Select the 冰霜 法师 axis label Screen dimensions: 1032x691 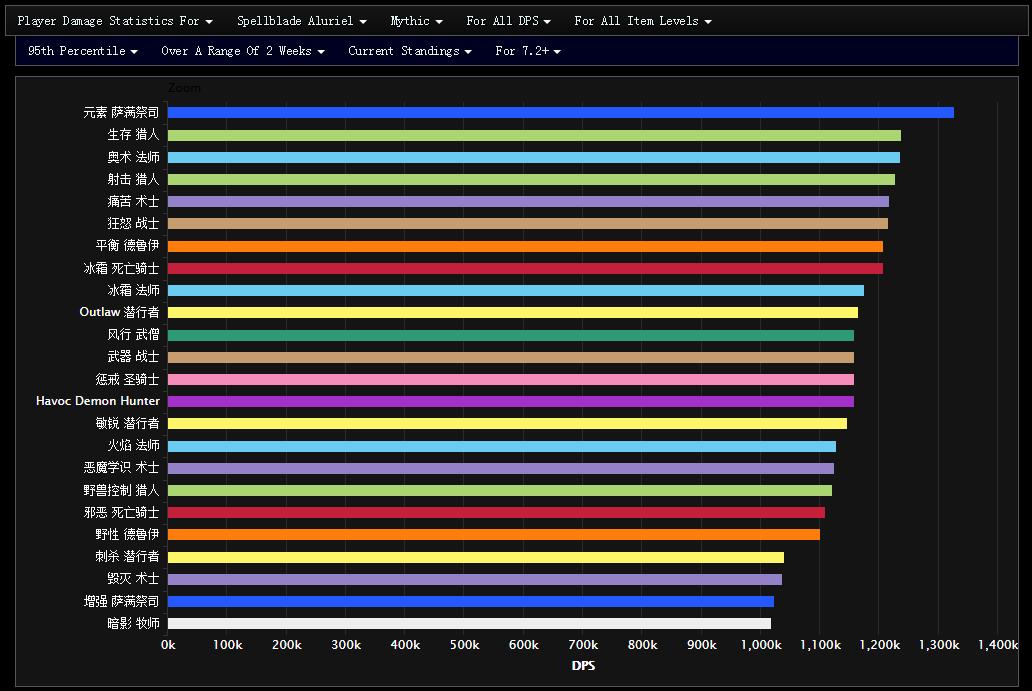pyautogui.click(x=134, y=290)
